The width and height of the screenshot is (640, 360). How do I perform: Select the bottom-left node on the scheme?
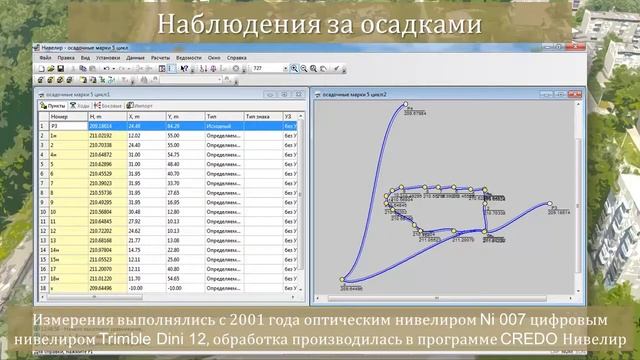point(342,280)
